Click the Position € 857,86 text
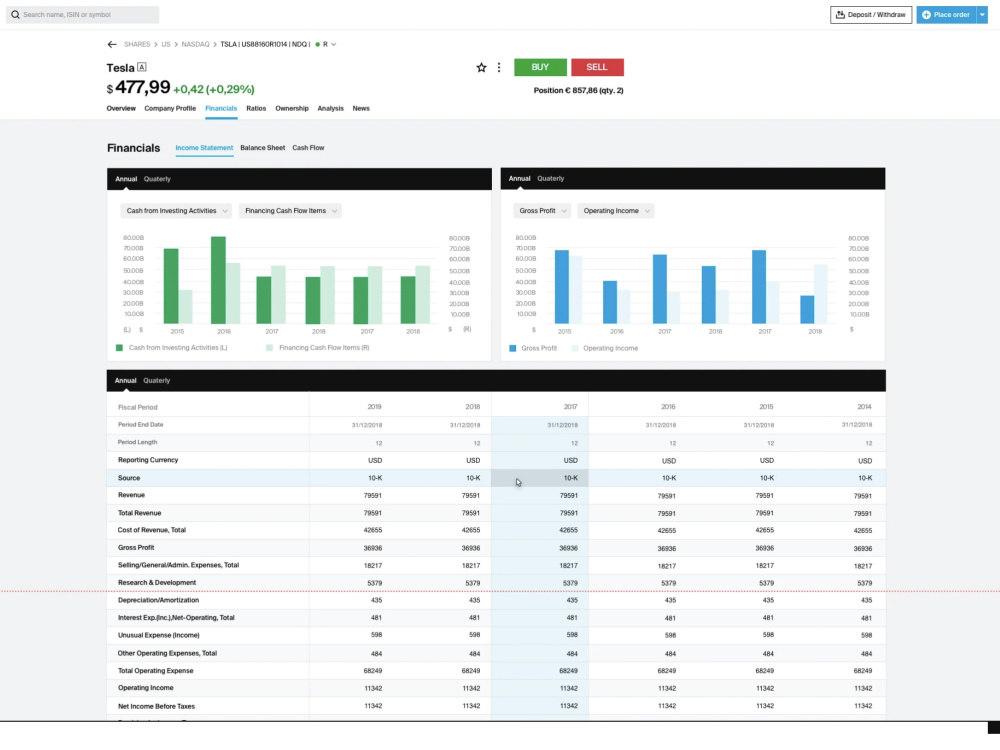The width and height of the screenshot is (1000, 750). [x=578, y=91]
